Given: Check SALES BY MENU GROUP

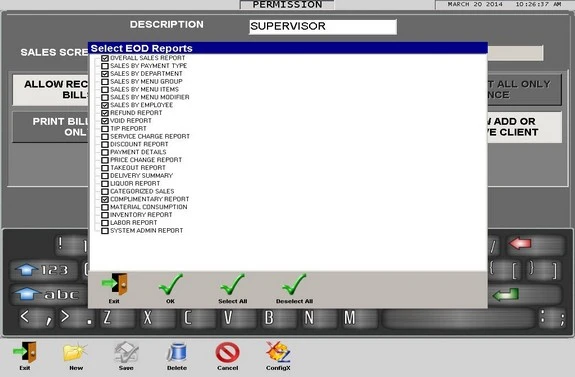Looking at the screenshot, I should (105, 82).
